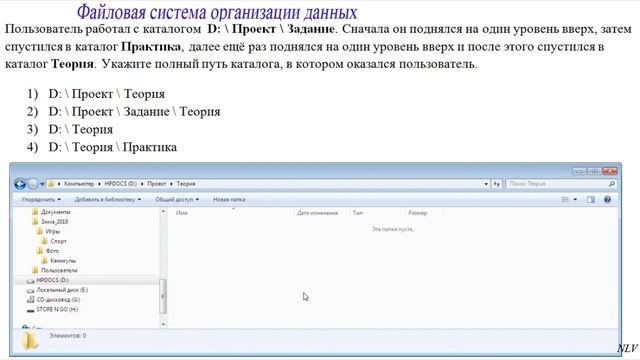Toggle the preview pane icon
This screenshot has width=640, height=360.
coord(591,200)
